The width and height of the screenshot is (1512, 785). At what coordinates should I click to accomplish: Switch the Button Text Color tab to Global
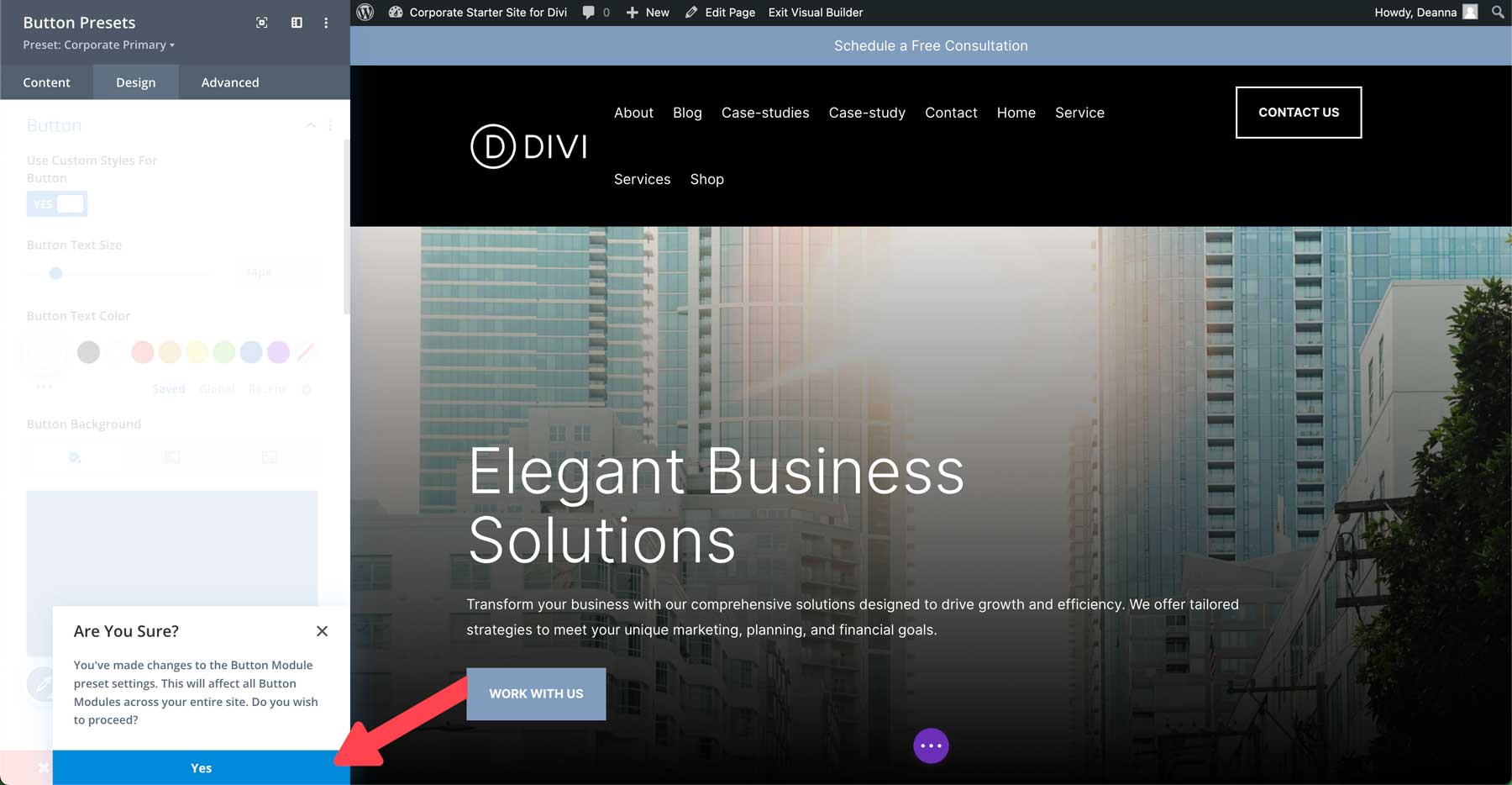pyautogui.click(x=217, y=388)
